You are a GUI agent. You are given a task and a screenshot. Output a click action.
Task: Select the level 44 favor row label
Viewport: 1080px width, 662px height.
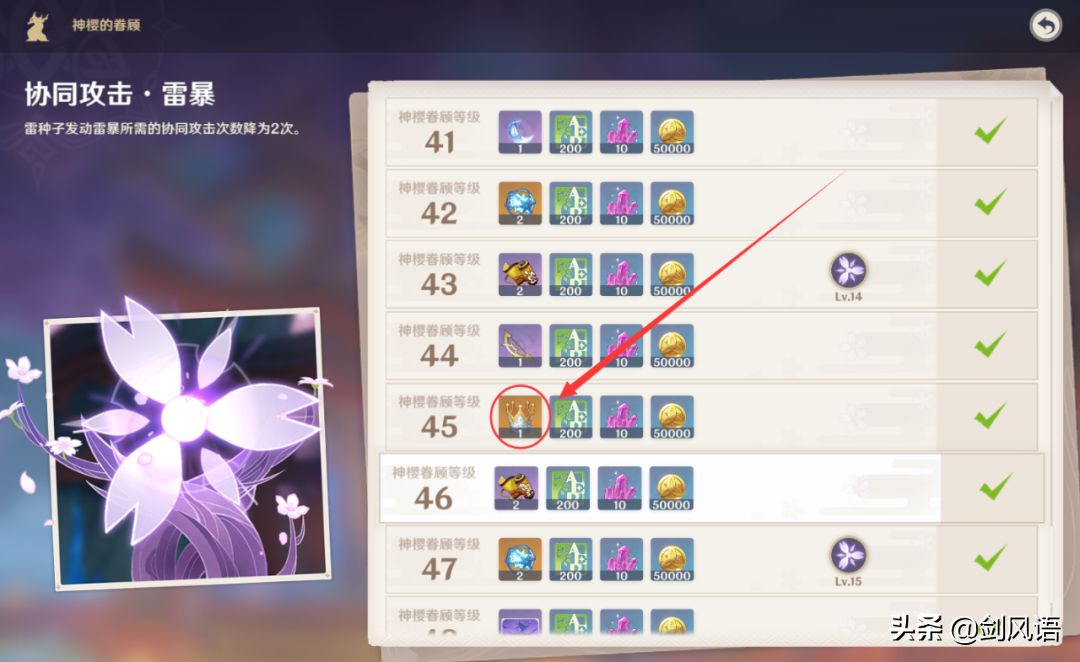pos(439,346)
